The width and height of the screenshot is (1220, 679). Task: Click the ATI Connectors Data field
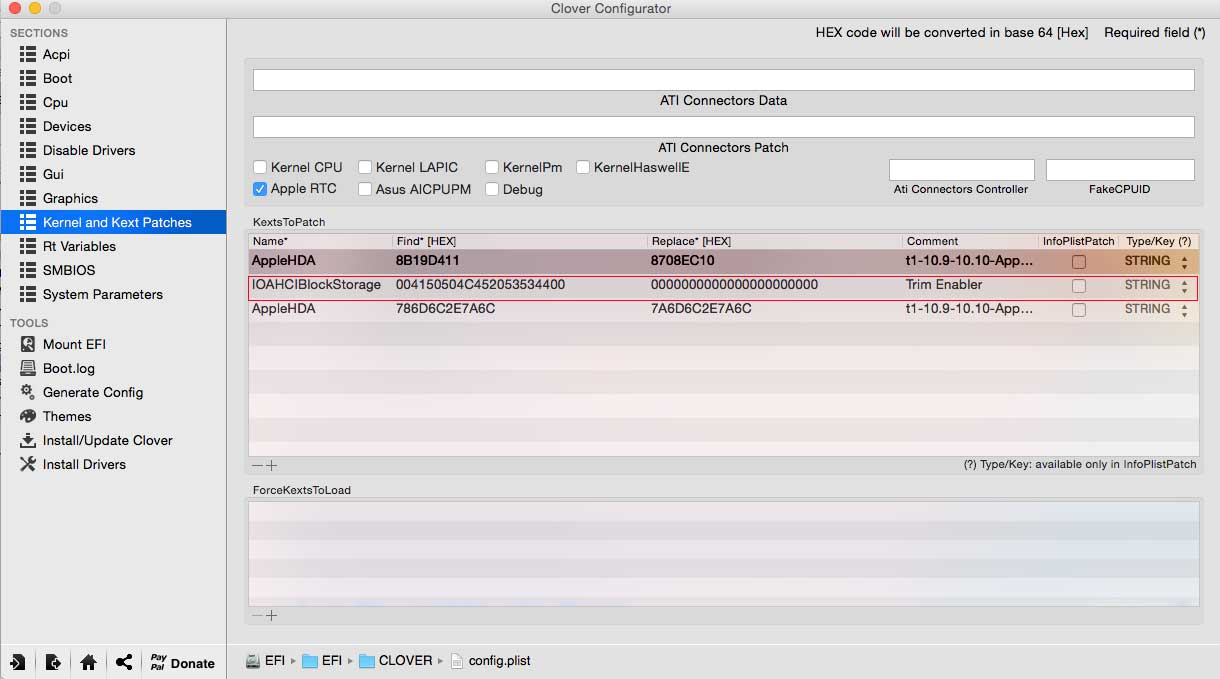coord(723,80)
